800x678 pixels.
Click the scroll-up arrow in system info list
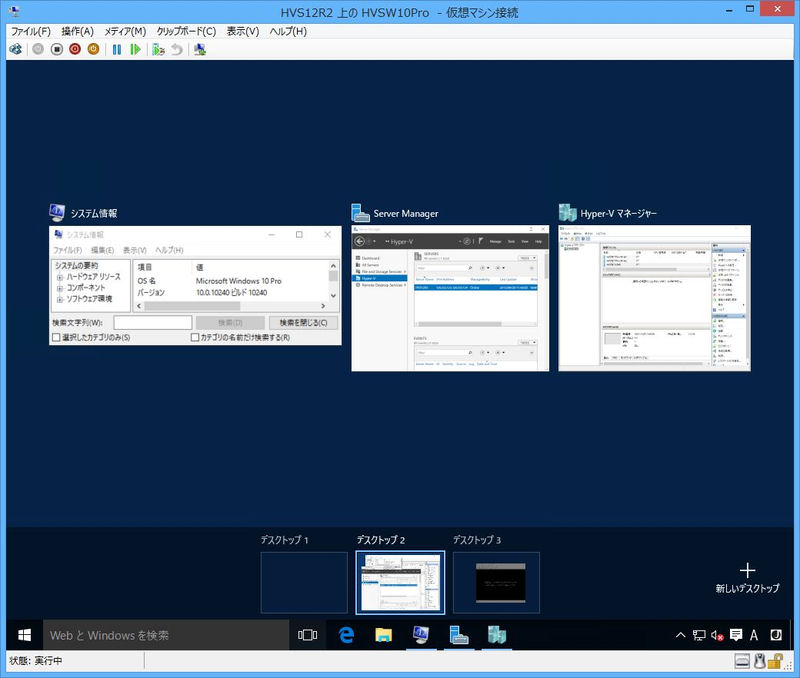(333, 266)
